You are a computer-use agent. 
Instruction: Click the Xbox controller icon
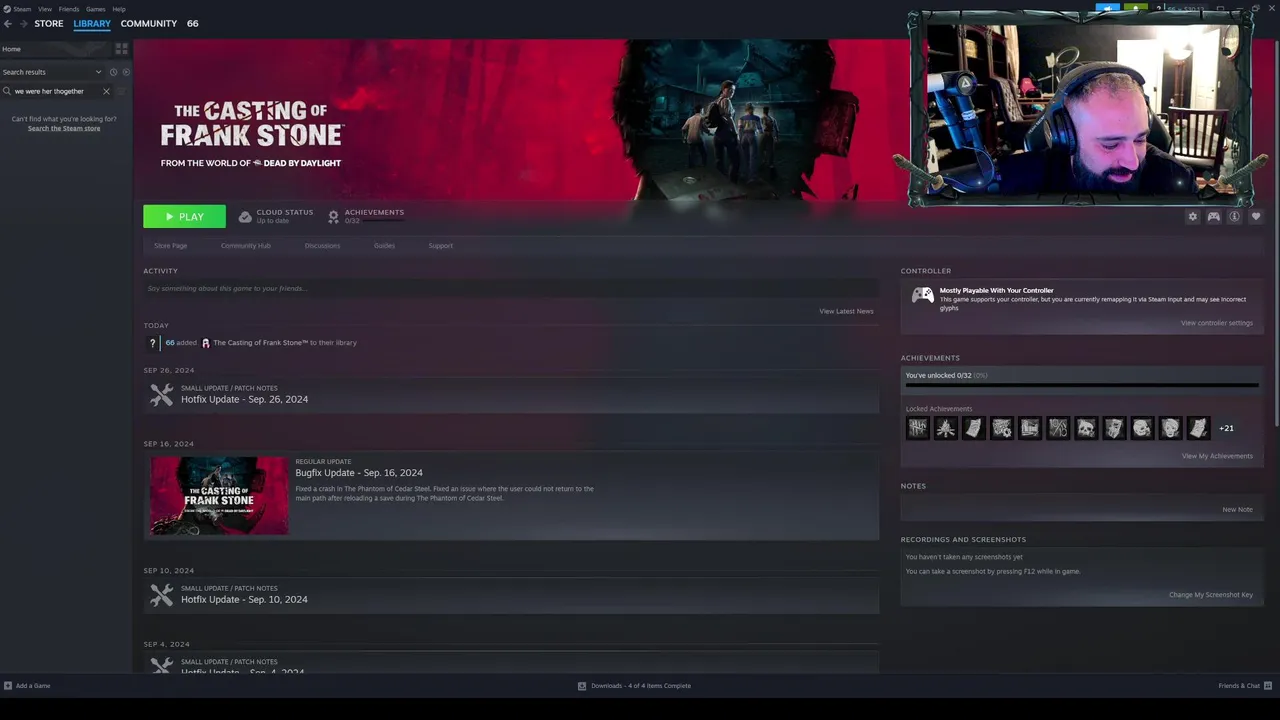(x=922, y=296)
